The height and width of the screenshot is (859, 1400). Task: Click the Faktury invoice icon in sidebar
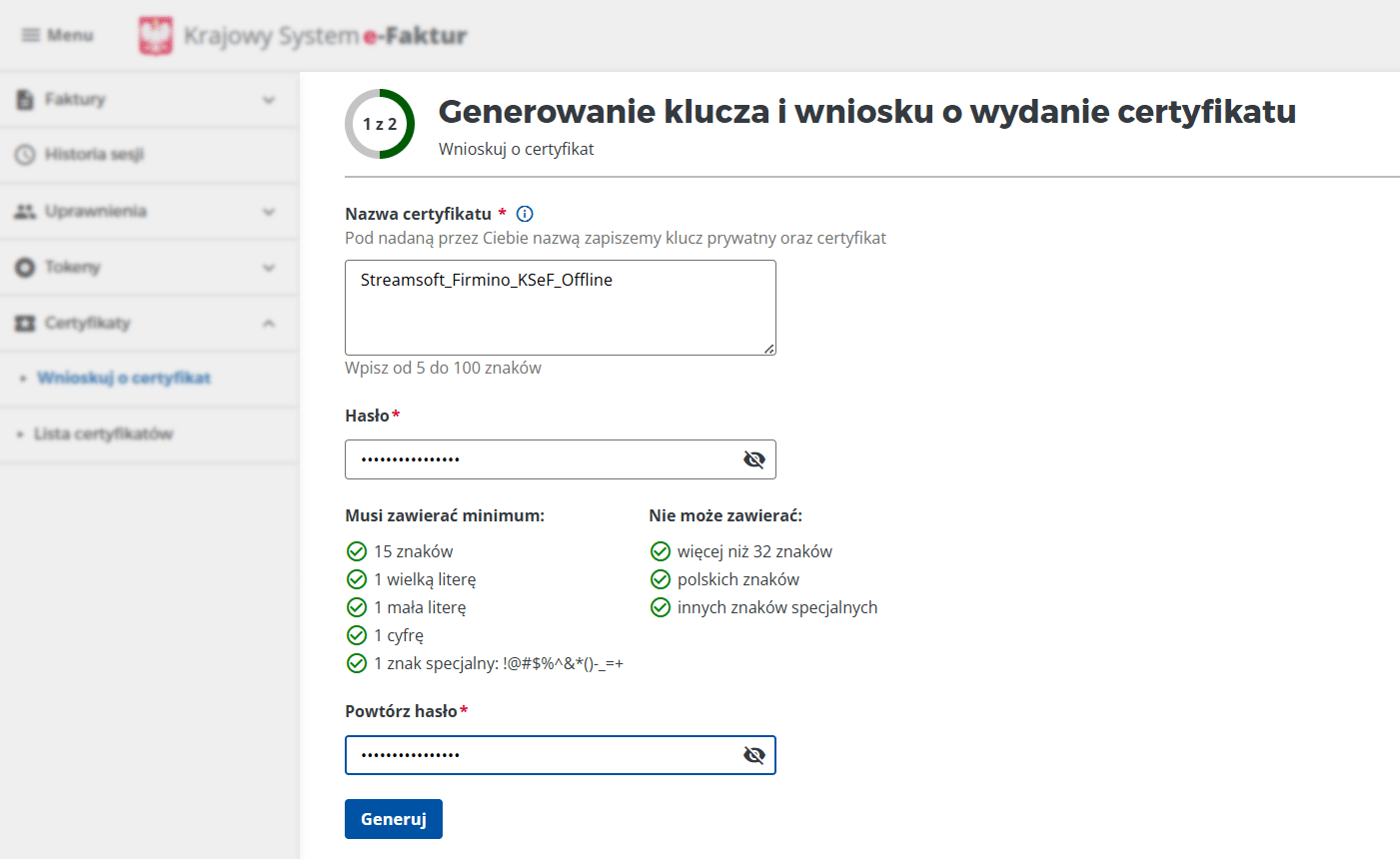23,99
